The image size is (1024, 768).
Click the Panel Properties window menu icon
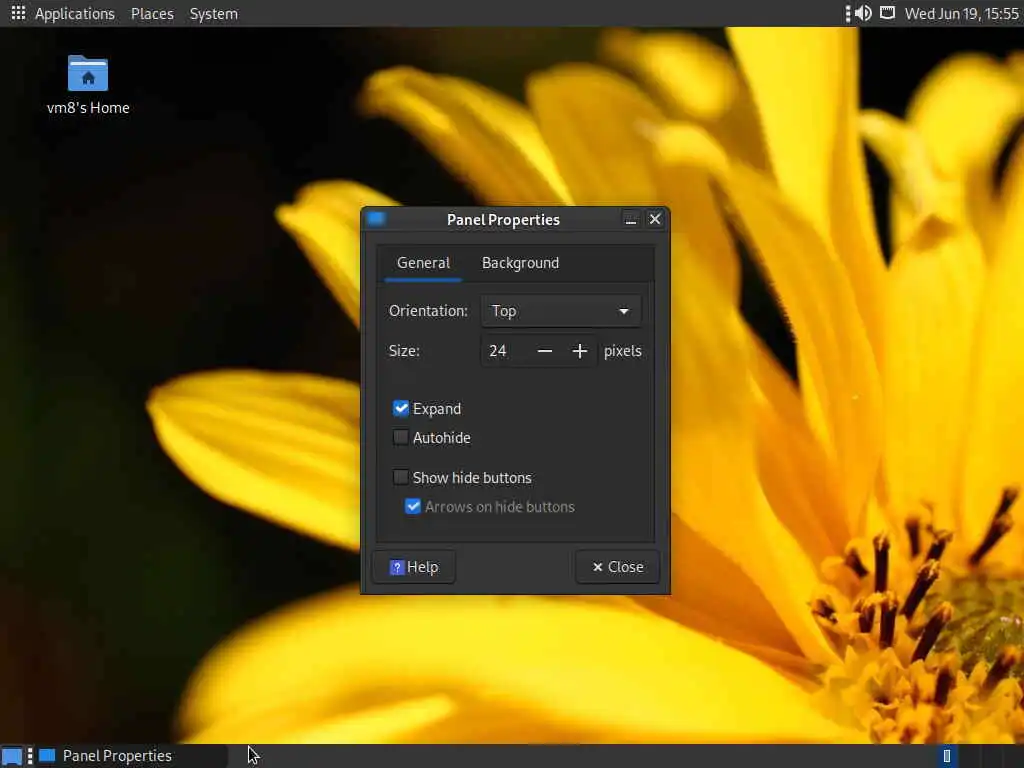point(376,219)
